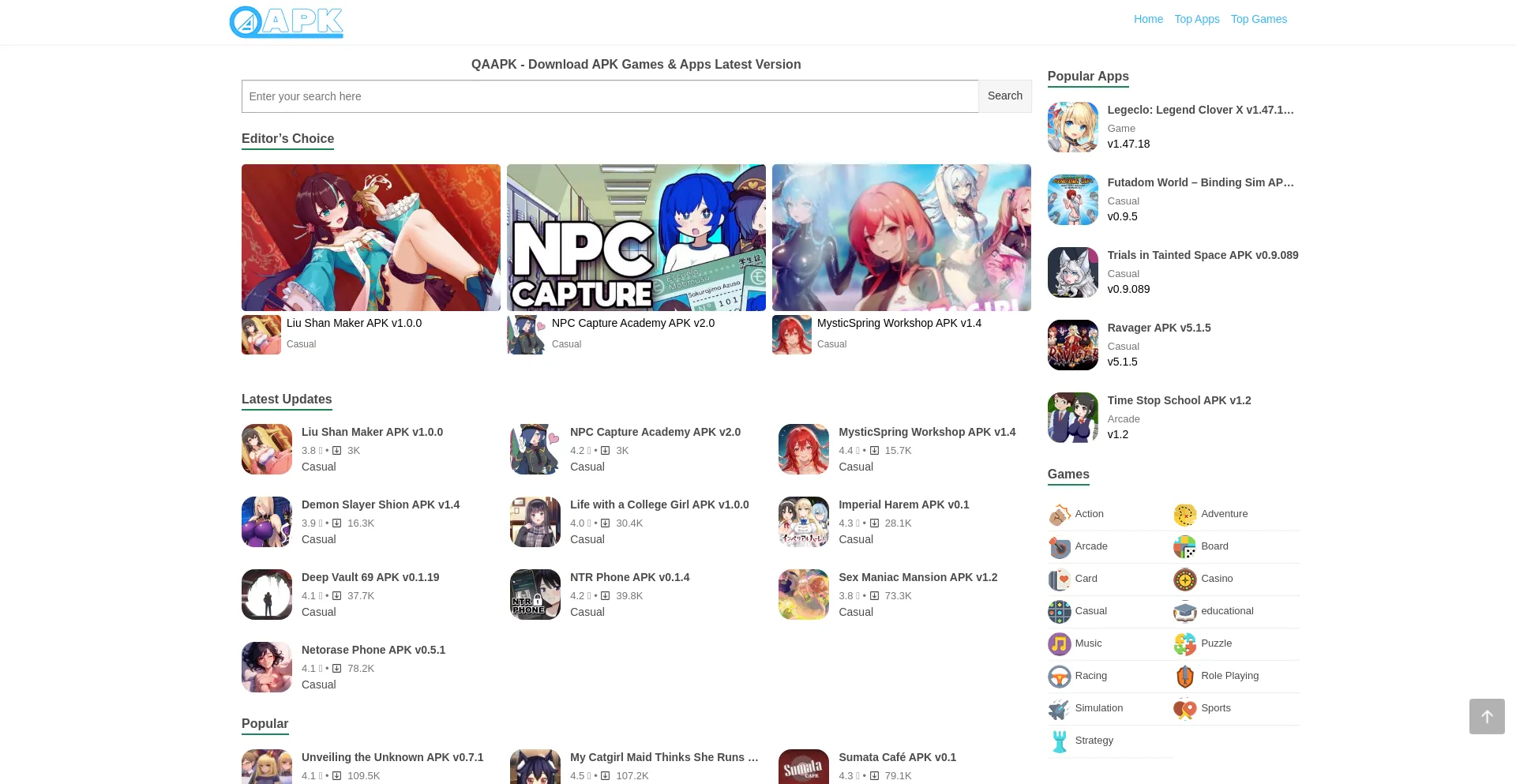Click the Popular section heading
The width and height of the screenshot is (1516, 784).
click(265, 723)
